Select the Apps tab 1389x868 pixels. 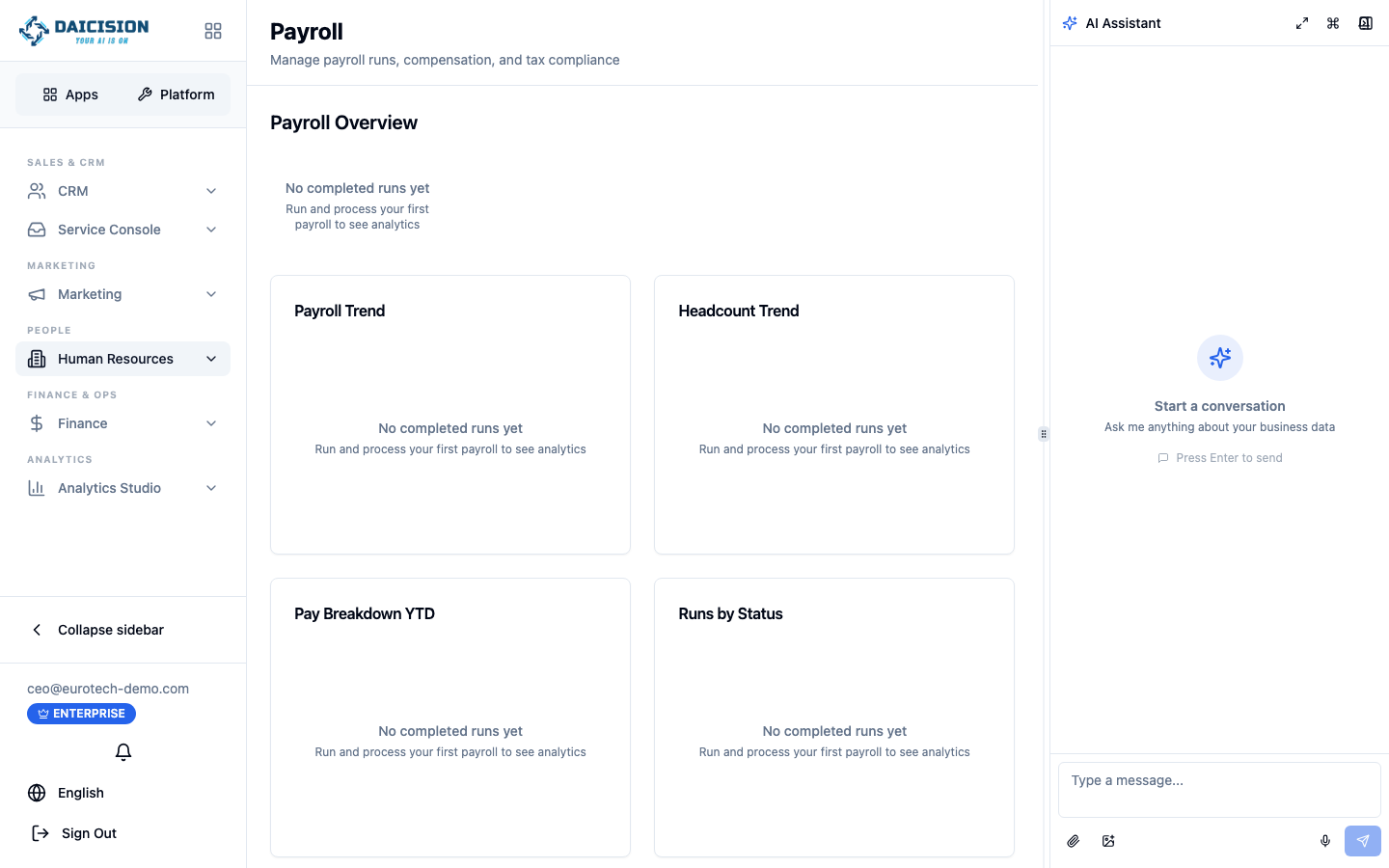pos(70,95)
